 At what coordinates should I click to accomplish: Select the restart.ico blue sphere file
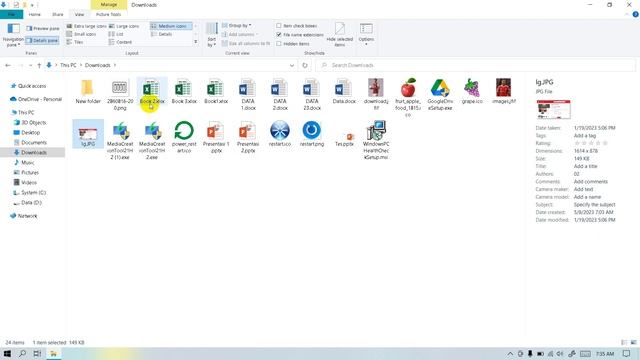click(x=280, y=134)
